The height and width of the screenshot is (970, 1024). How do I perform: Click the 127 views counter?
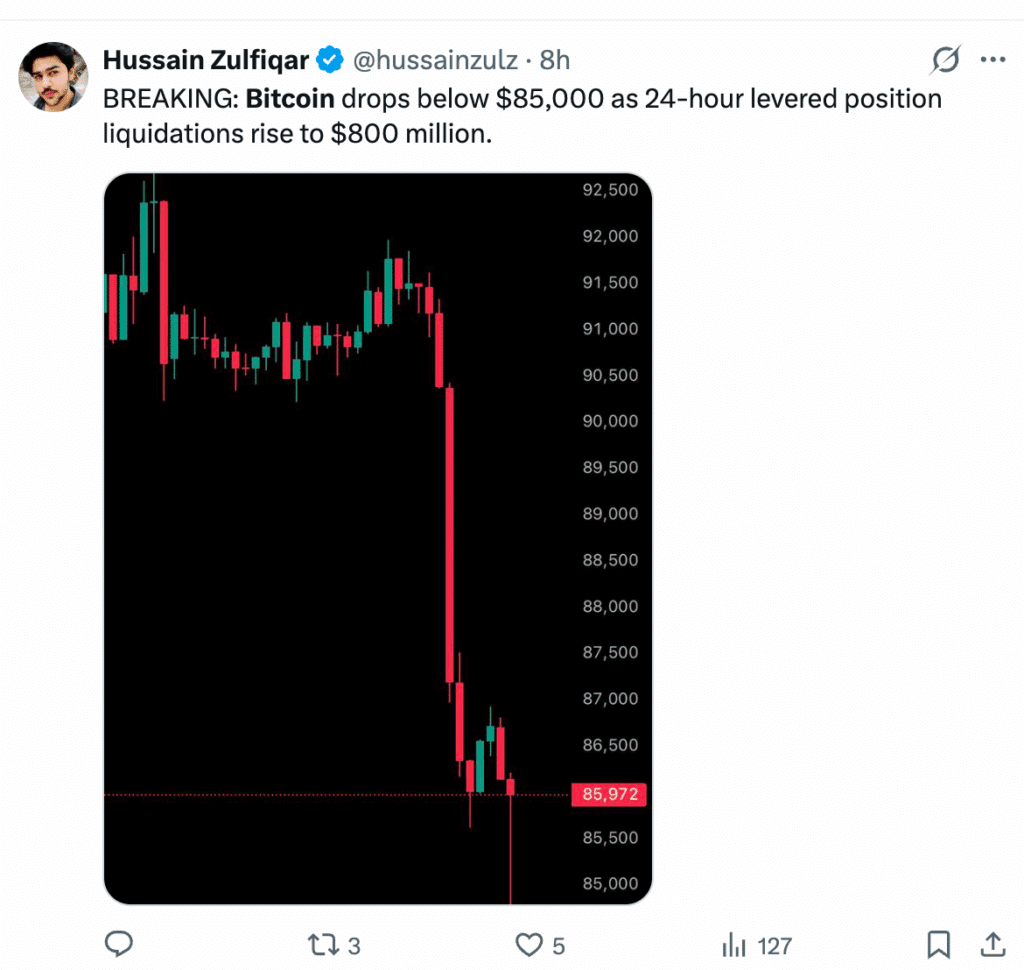pyautogui.click(x=776, y=943)
